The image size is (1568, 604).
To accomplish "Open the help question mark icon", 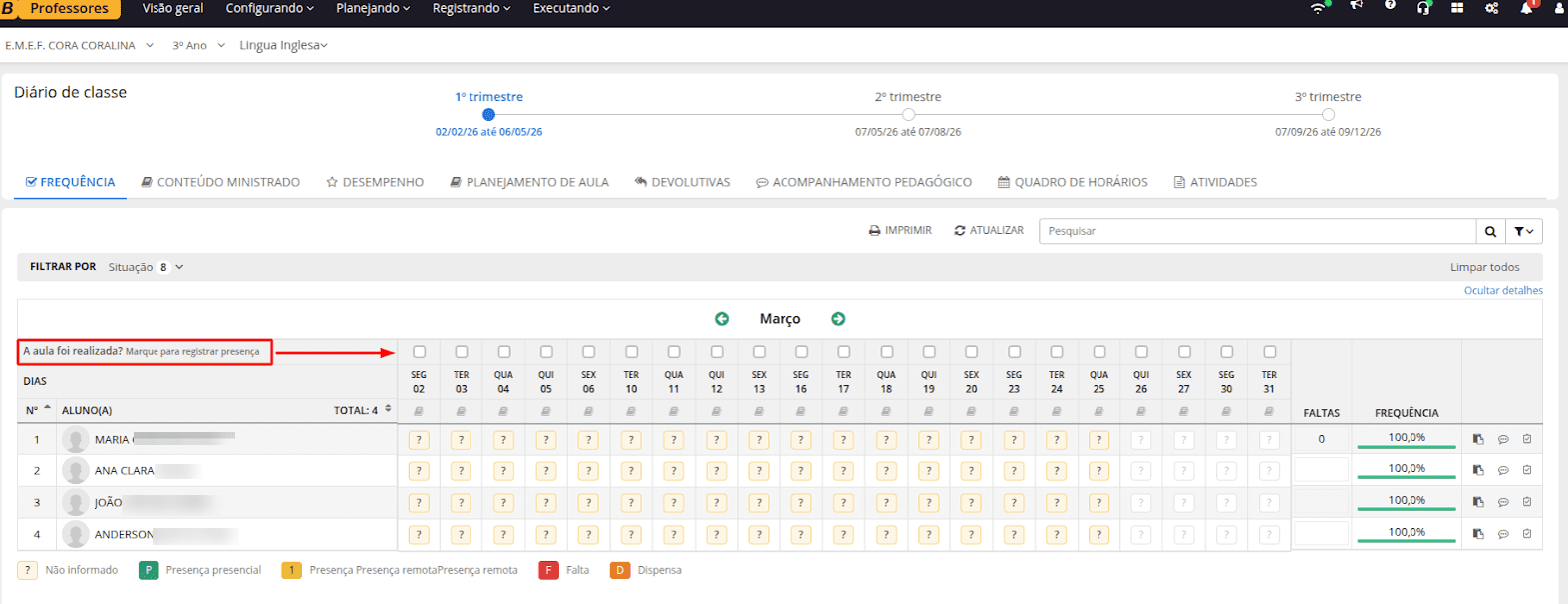I will coord(1390,6).
